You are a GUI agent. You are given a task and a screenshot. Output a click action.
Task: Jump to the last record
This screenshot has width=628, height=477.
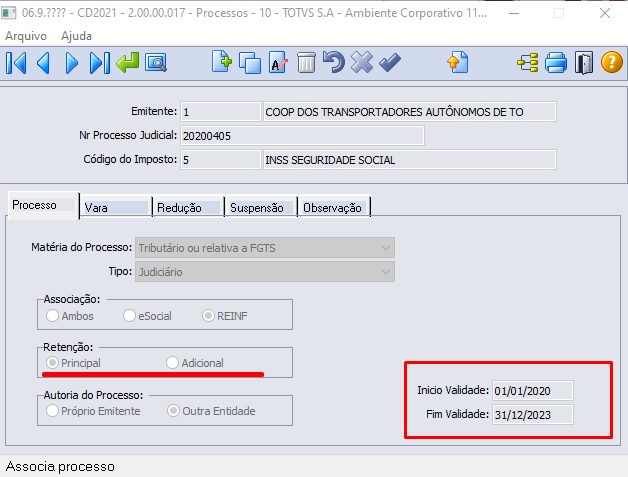coord(100,63)
